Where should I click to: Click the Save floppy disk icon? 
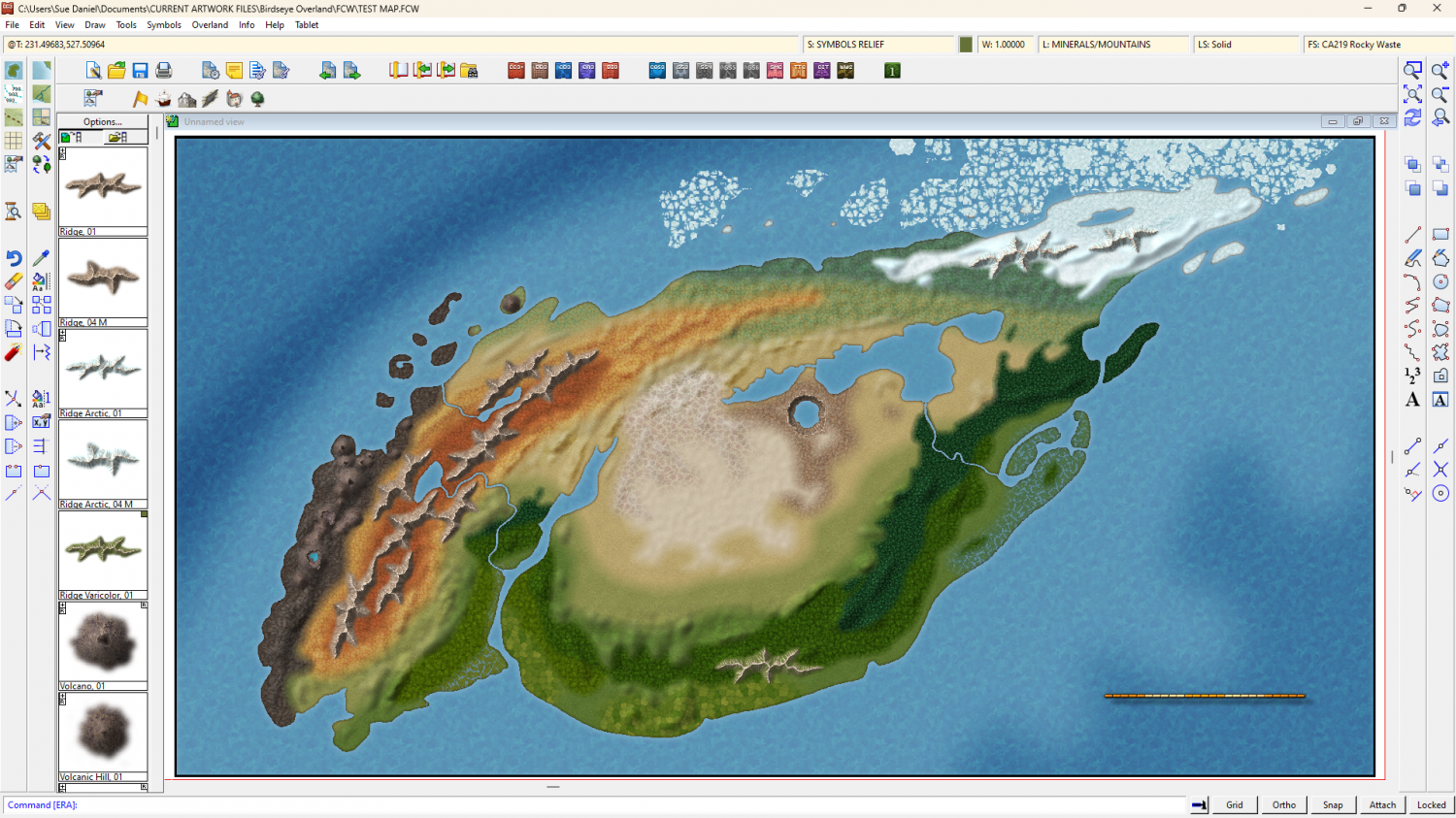pos(140,71)
